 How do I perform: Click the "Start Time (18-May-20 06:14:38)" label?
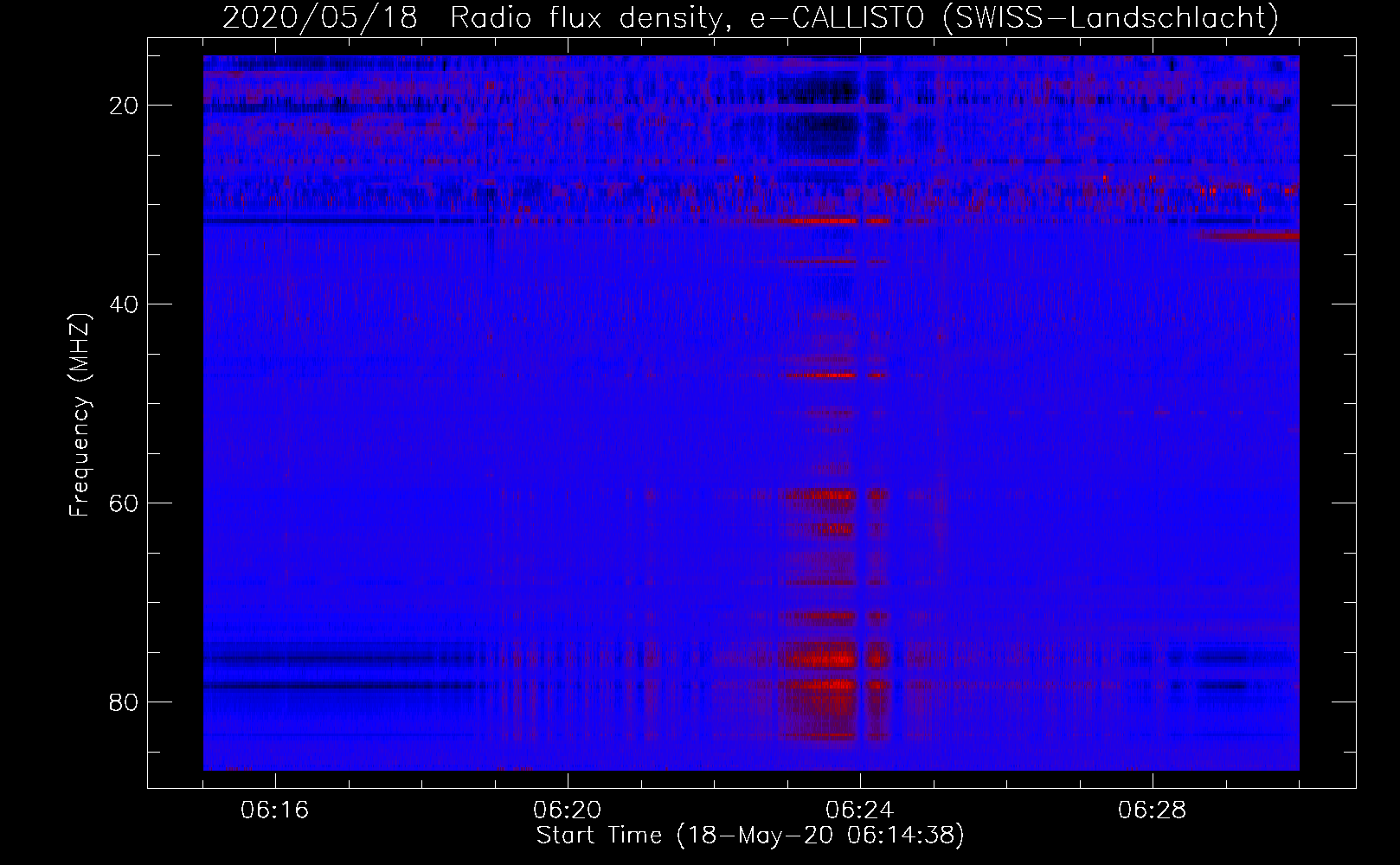tap(750, 836)
